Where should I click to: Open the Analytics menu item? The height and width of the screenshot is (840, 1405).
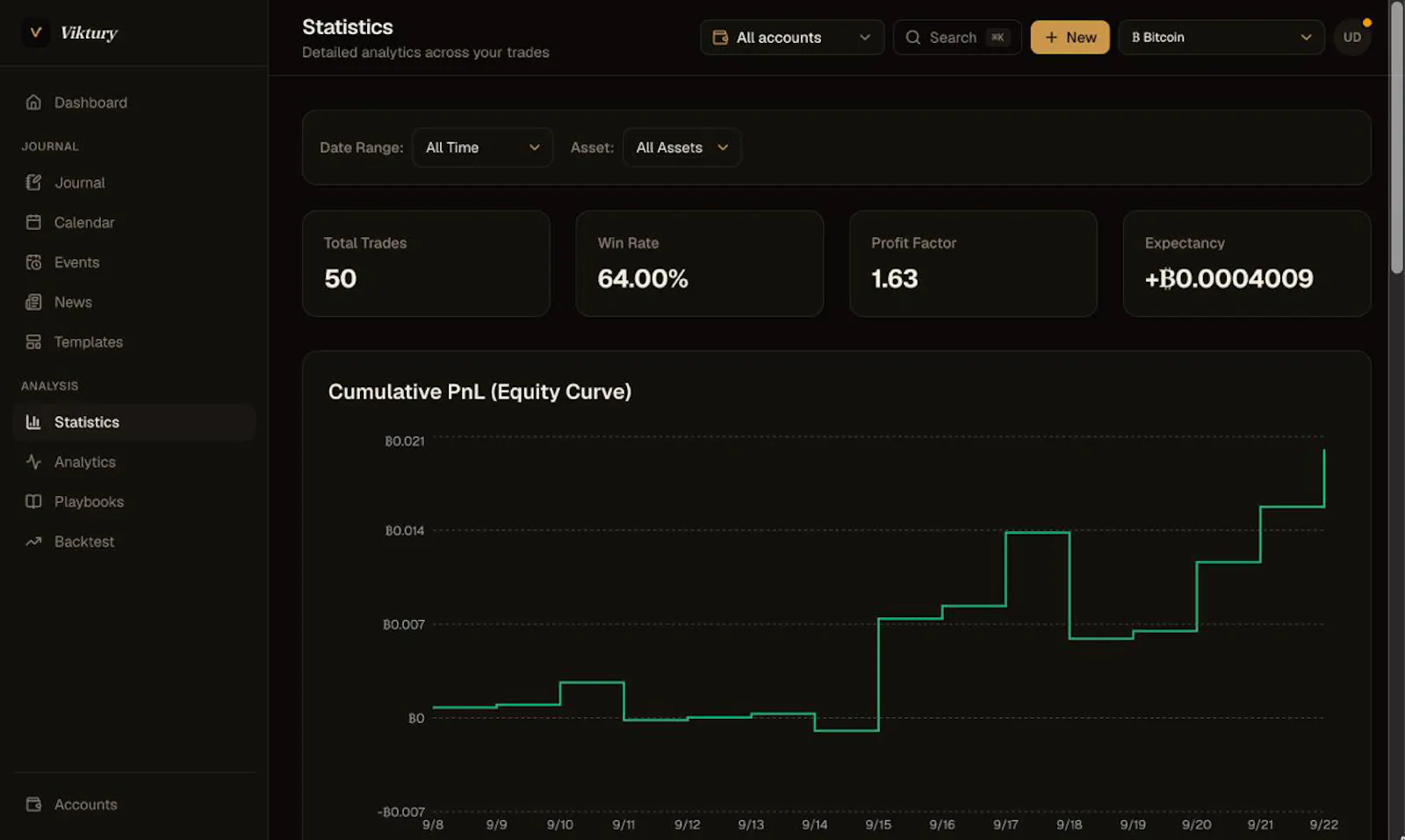134,462
